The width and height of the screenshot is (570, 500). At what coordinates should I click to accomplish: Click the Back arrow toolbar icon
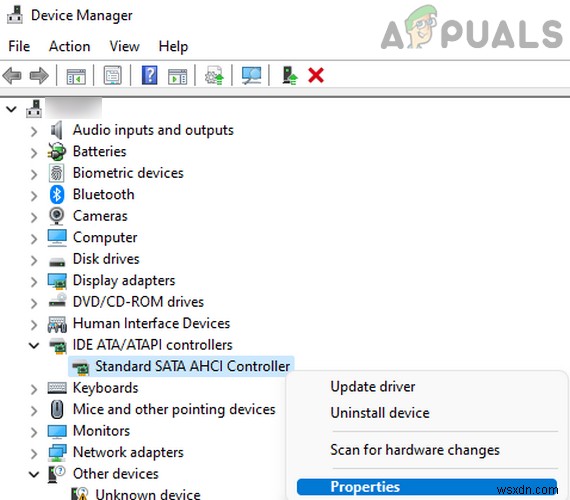click(x=12, y=76)
